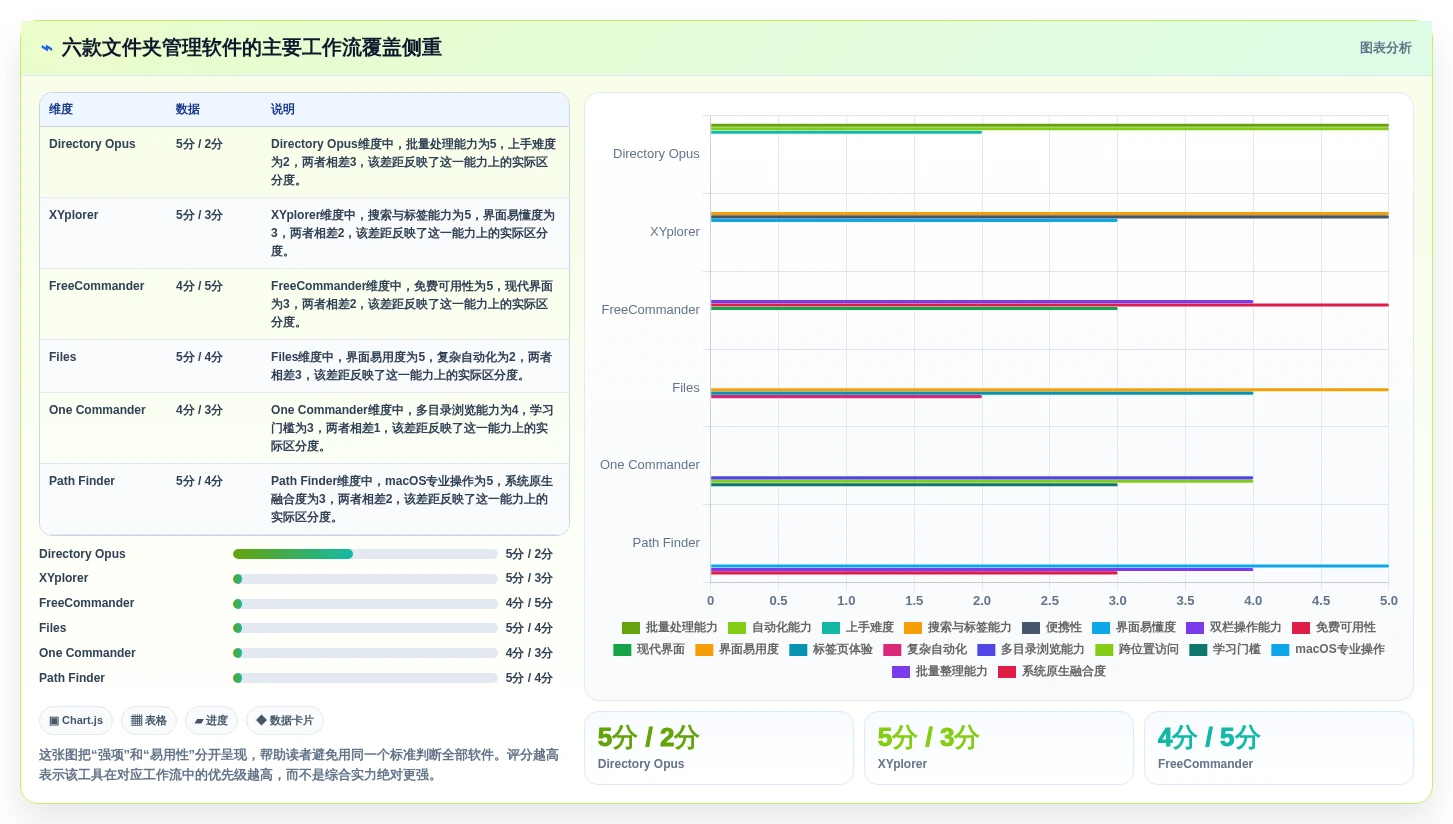1453x824 pixels.
Task: Click the Directory Opus description text
Action: click(413, 162)
